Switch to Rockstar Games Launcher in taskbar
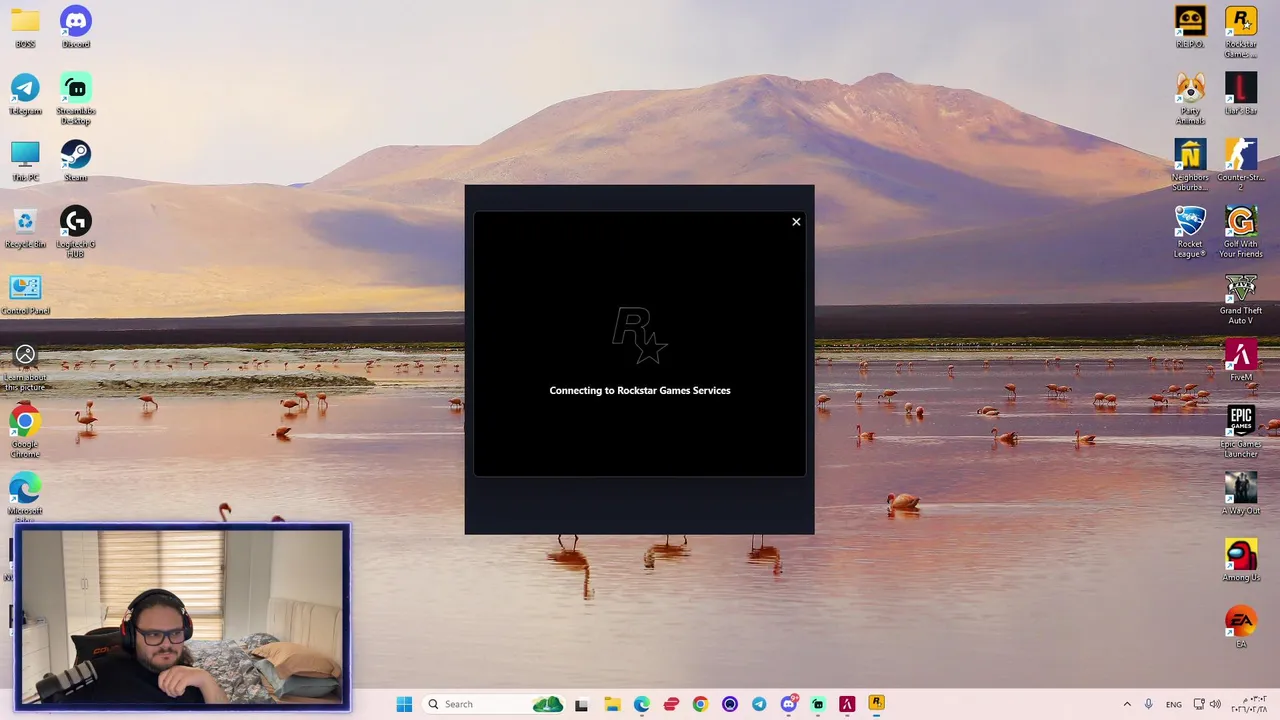 point(876,704)
